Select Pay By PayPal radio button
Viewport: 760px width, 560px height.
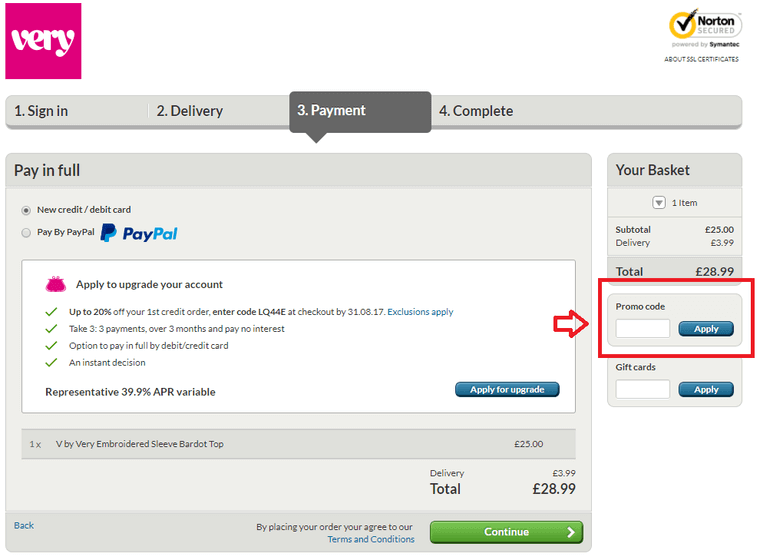click(x=26, y=233)
